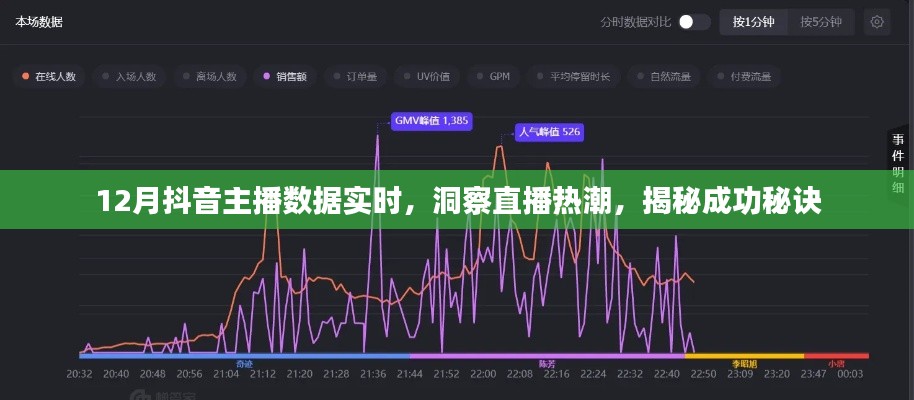This screenshot has width=914, height=400.
Task: Click the 20:32 time axis label
Action: point(79,374)
